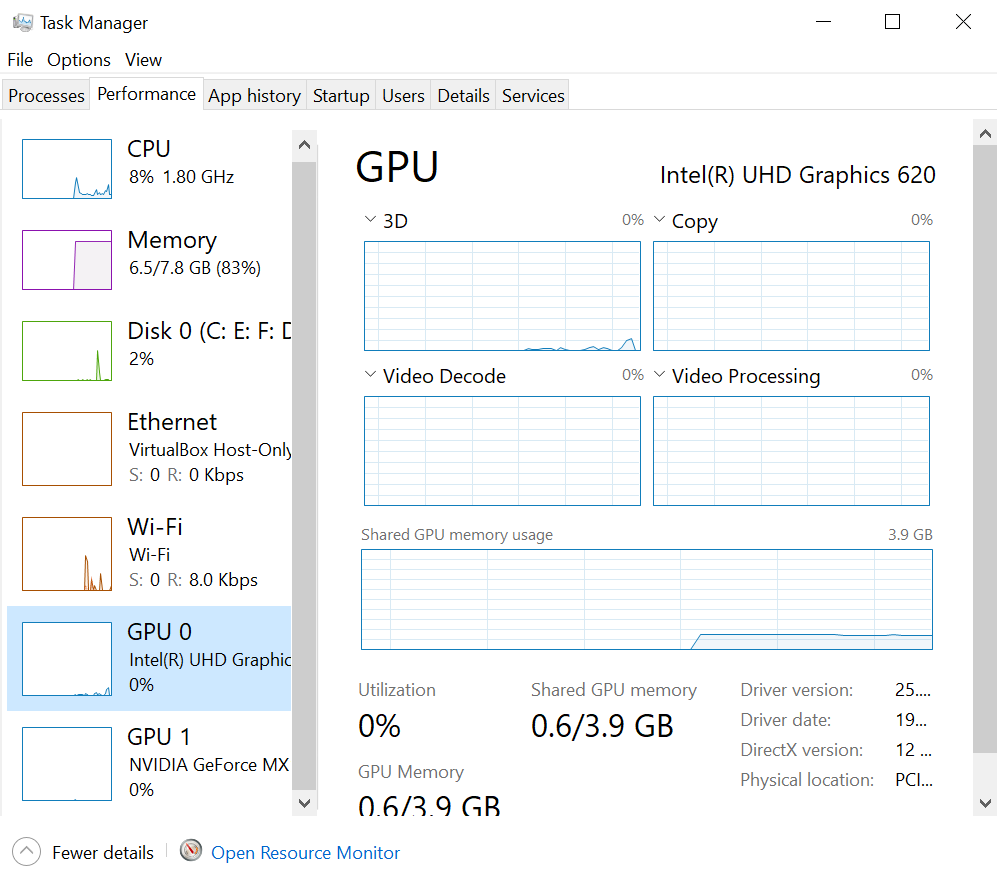Select the Wi-Fi graph thumbnail
This screenshot has height=887, width=997.
pos(67,554)
